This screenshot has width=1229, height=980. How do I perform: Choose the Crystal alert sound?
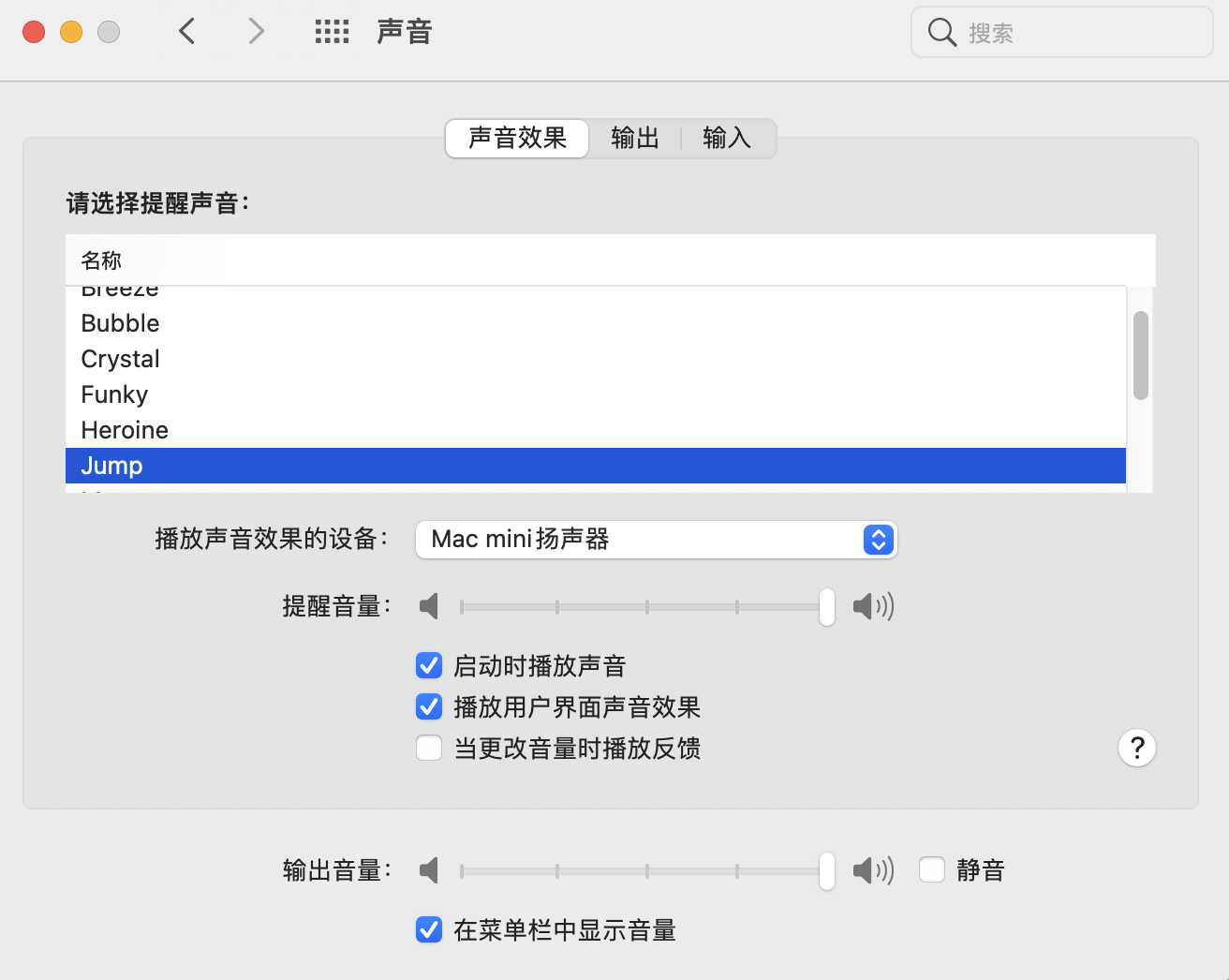click(x=121, y=359)
